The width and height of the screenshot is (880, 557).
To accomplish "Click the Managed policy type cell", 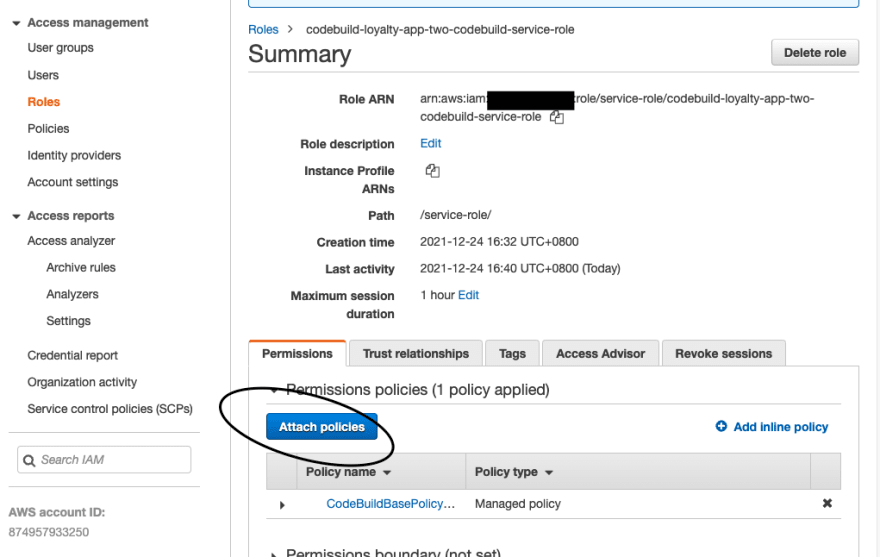I will (x=517, y=504).
